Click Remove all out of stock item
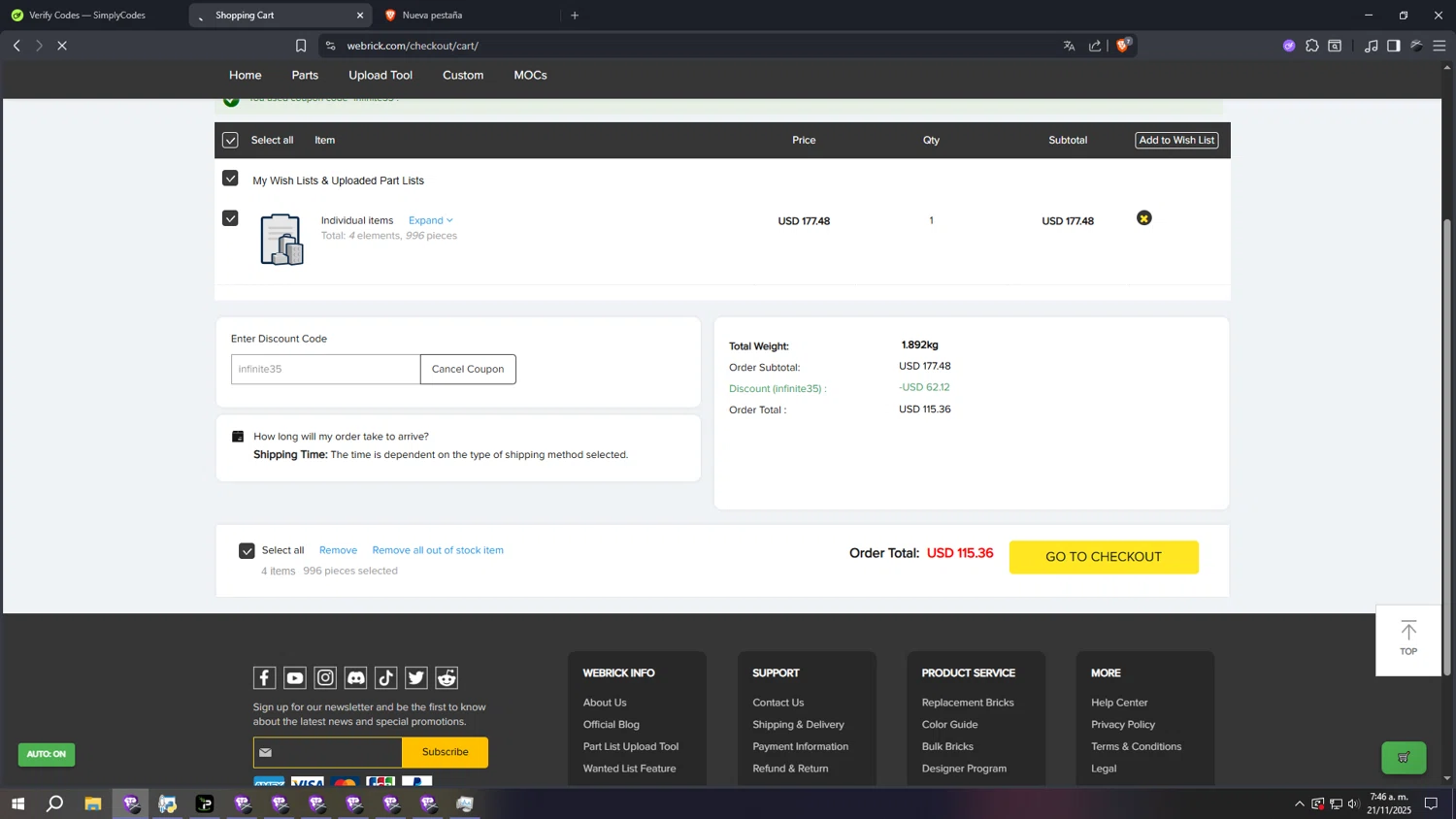Viewport: 1456px width, 819px height. [438, 550]
